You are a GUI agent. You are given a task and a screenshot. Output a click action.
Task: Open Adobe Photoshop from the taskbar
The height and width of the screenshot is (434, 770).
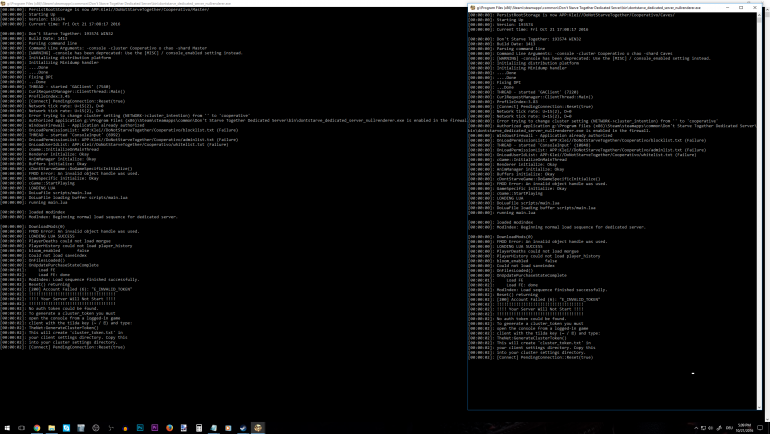[140, 428]
